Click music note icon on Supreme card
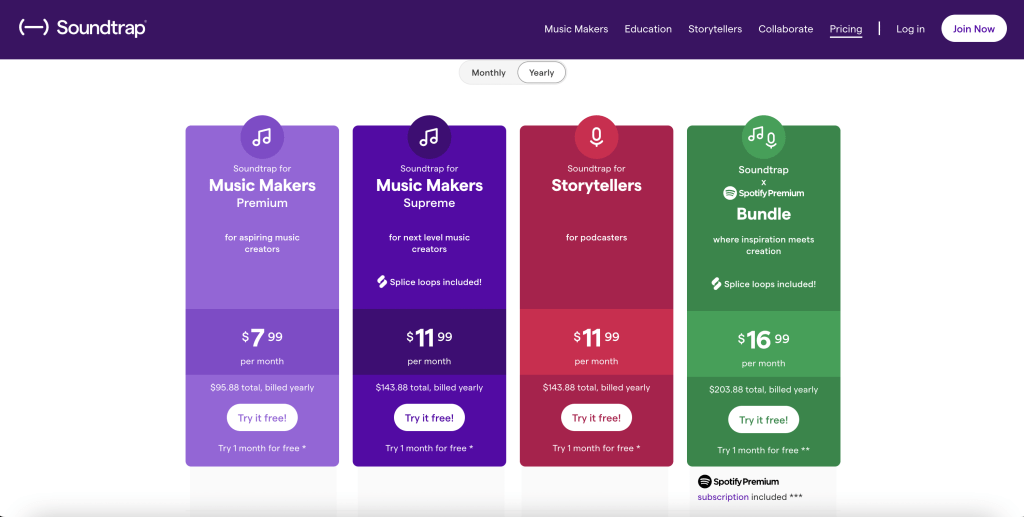This screenshot has height=517, width=1024. click(x=429, y=137)
